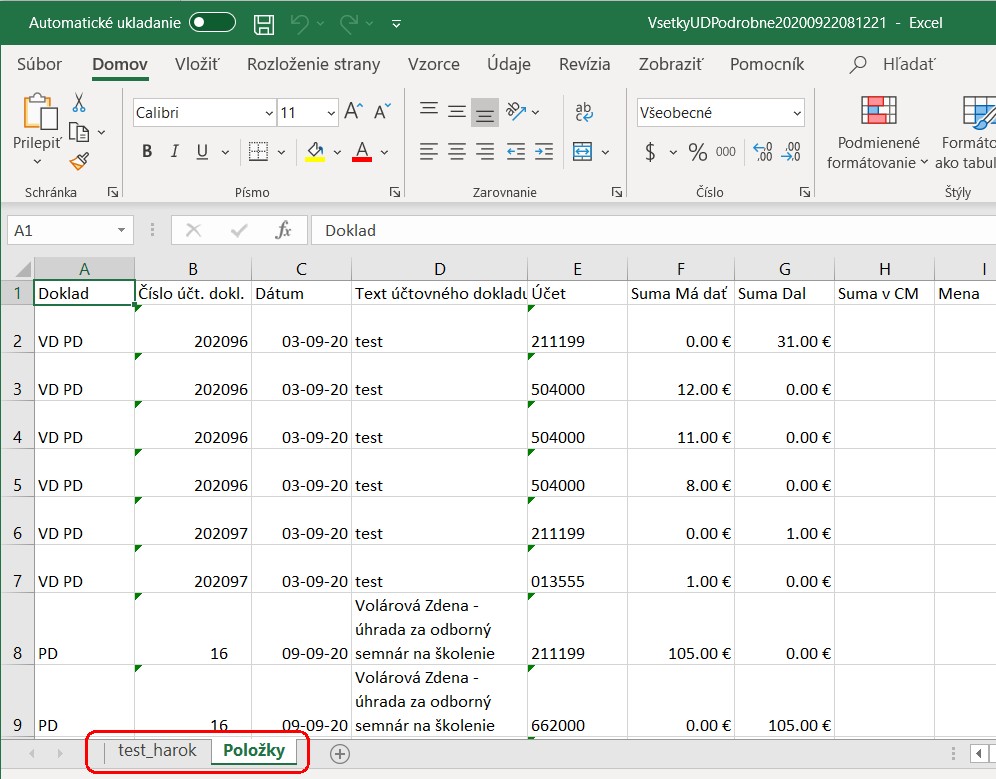Open the Súbor menu
996x779 pixels.
[x=39, y=64]
